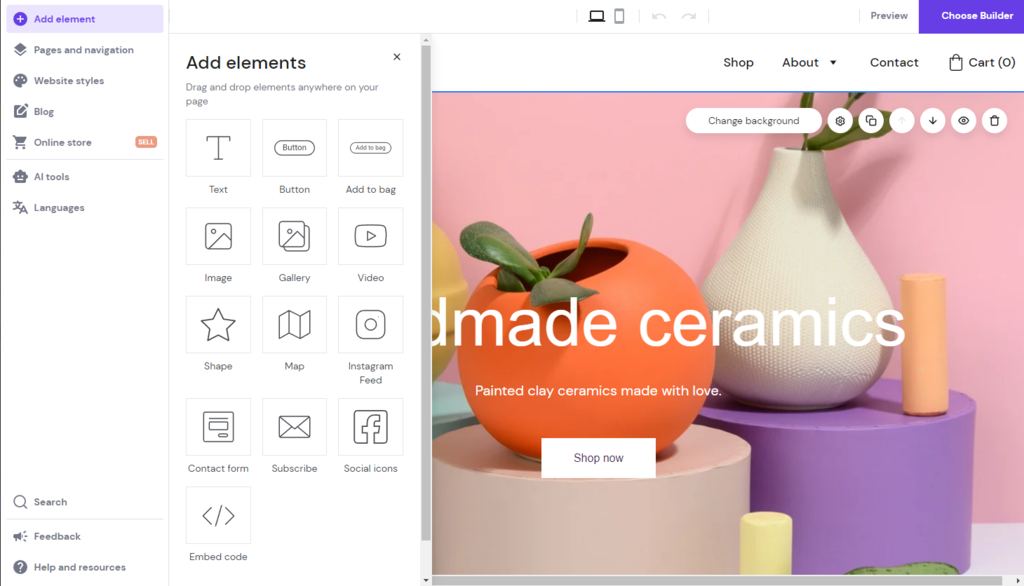
Task: Add an Image element
Action: [218, 236]
